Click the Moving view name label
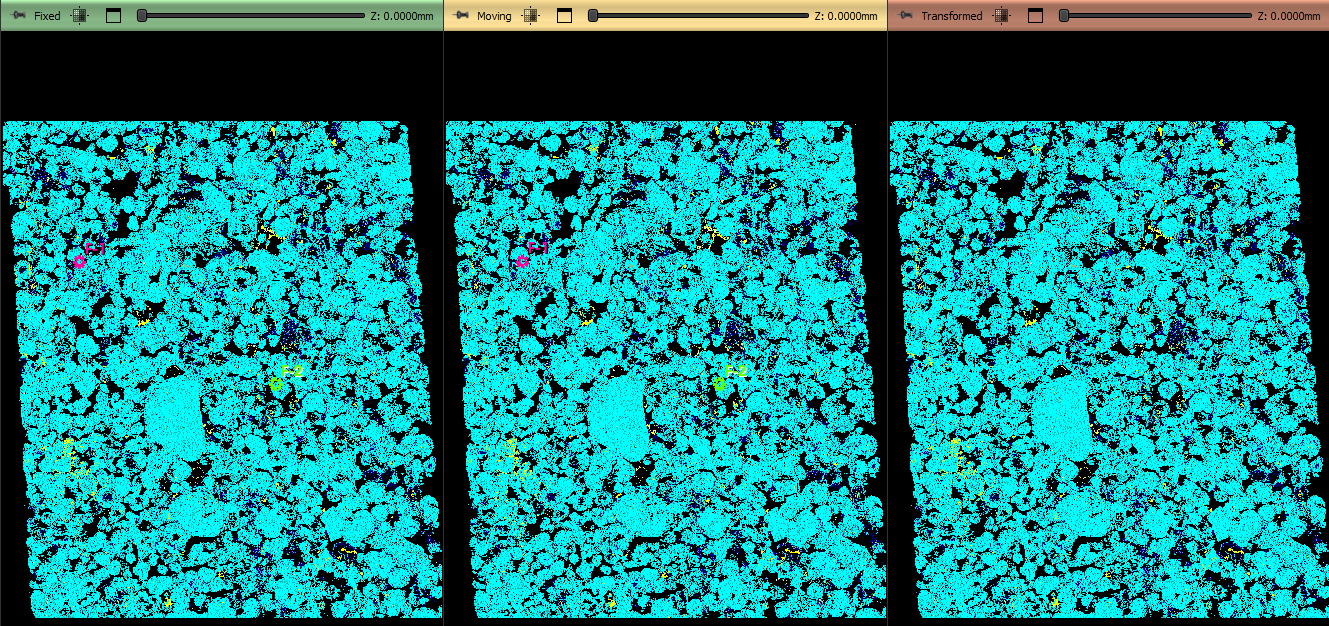1329x626 pixels. (x=494, y=16)
